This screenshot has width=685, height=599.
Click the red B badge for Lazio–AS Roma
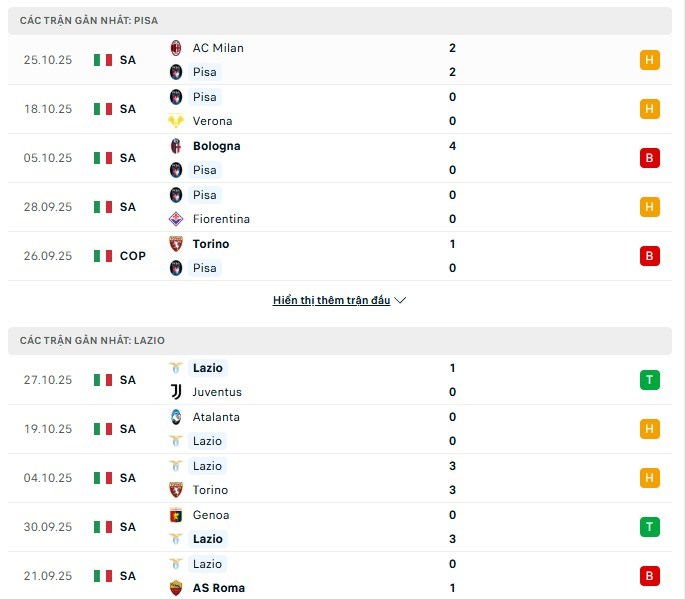coord(650,576)
